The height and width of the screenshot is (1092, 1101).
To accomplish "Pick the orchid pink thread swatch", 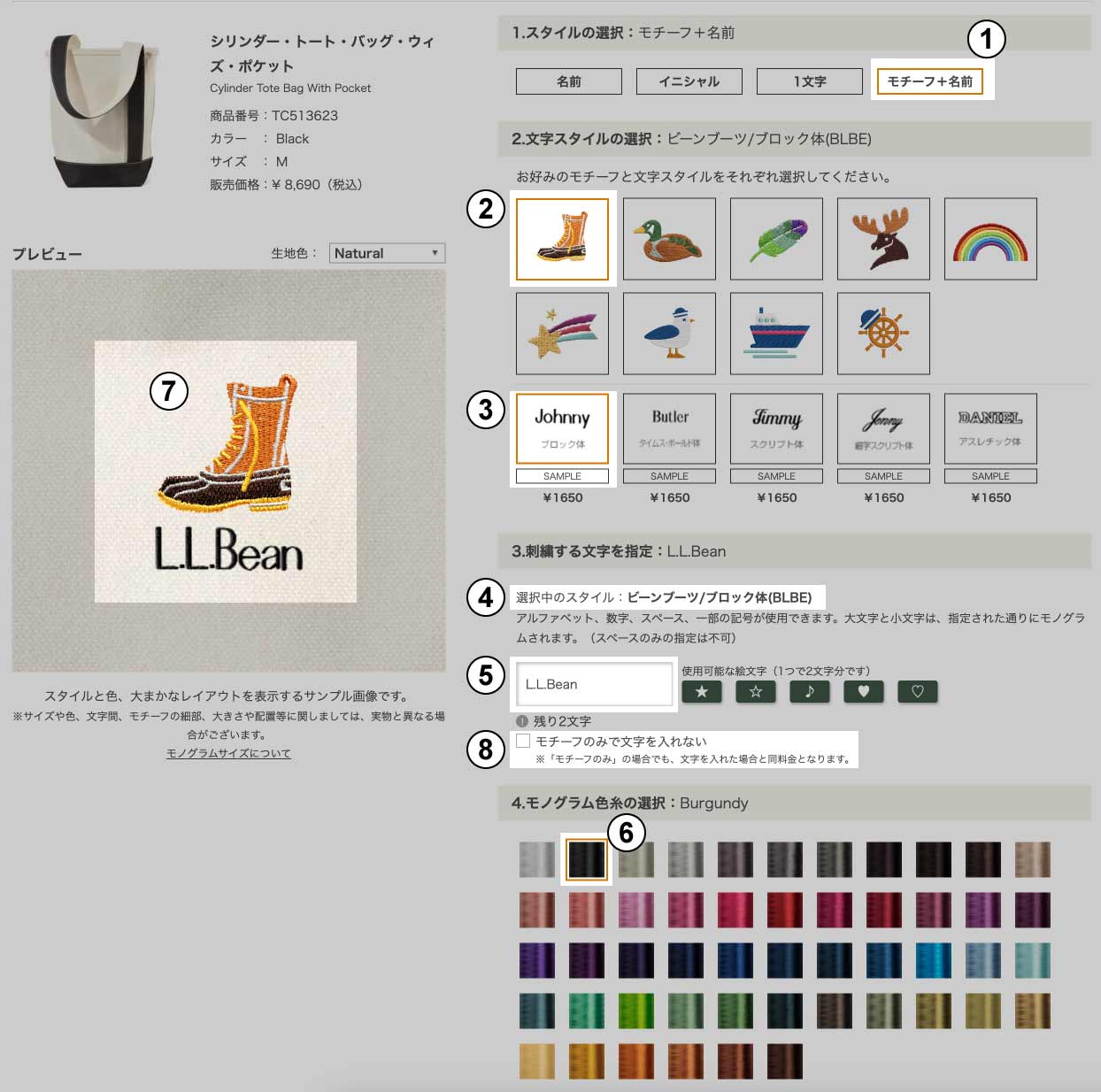I will [635, 910].
